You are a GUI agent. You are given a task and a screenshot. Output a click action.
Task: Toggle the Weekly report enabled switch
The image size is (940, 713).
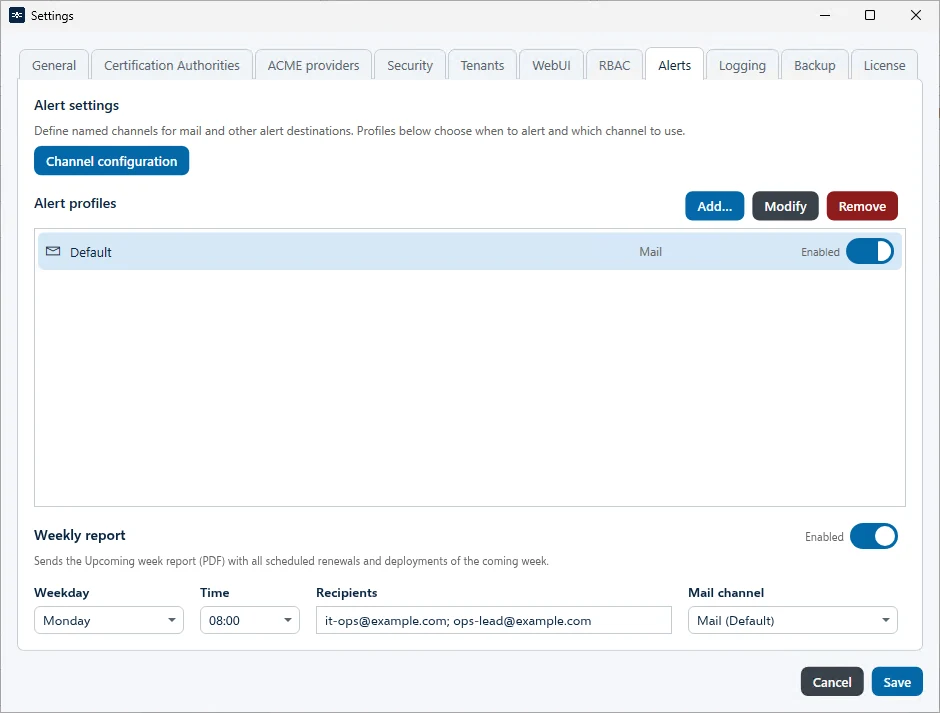(873, 536)
